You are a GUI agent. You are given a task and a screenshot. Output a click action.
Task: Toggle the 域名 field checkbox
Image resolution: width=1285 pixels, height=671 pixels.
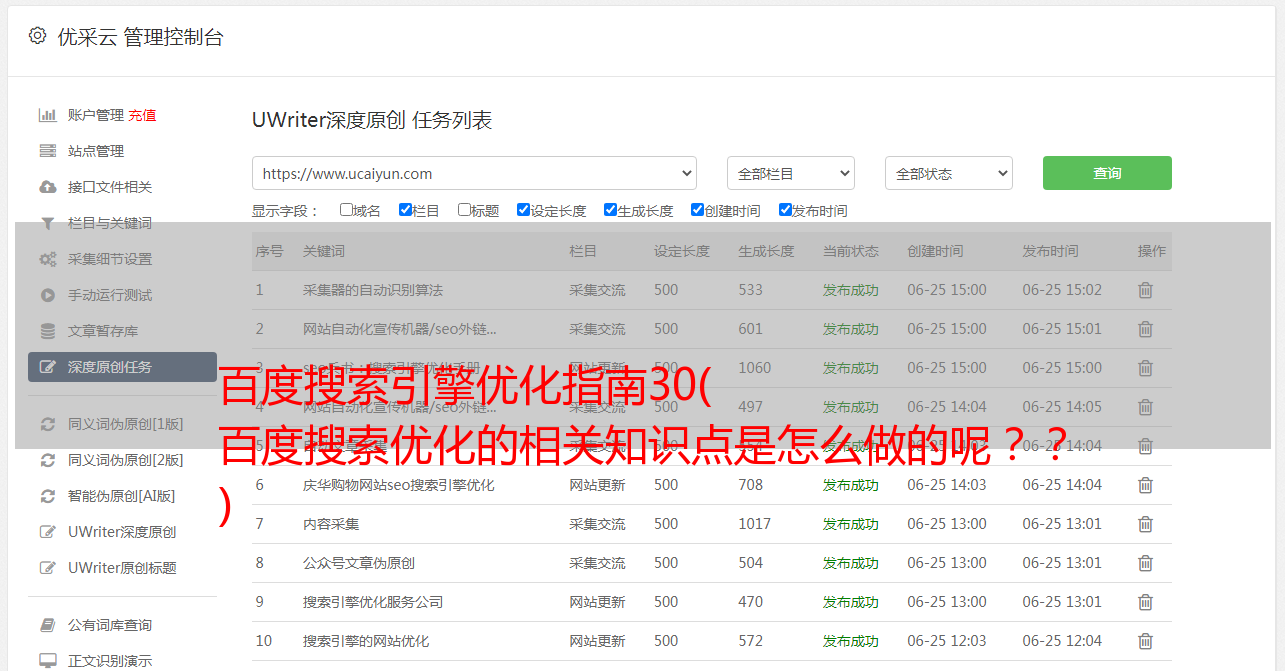click(346, 210)
